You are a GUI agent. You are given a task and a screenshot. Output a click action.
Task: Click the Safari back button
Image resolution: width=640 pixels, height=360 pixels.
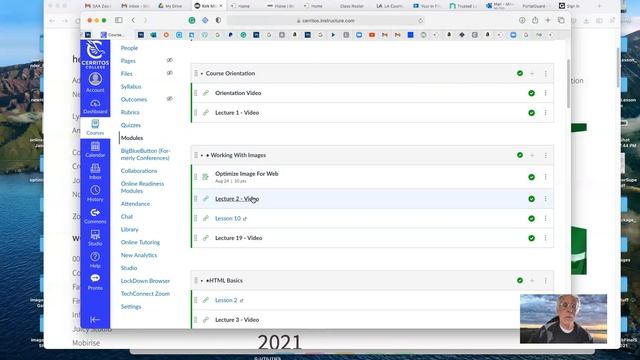click(133, 20)
